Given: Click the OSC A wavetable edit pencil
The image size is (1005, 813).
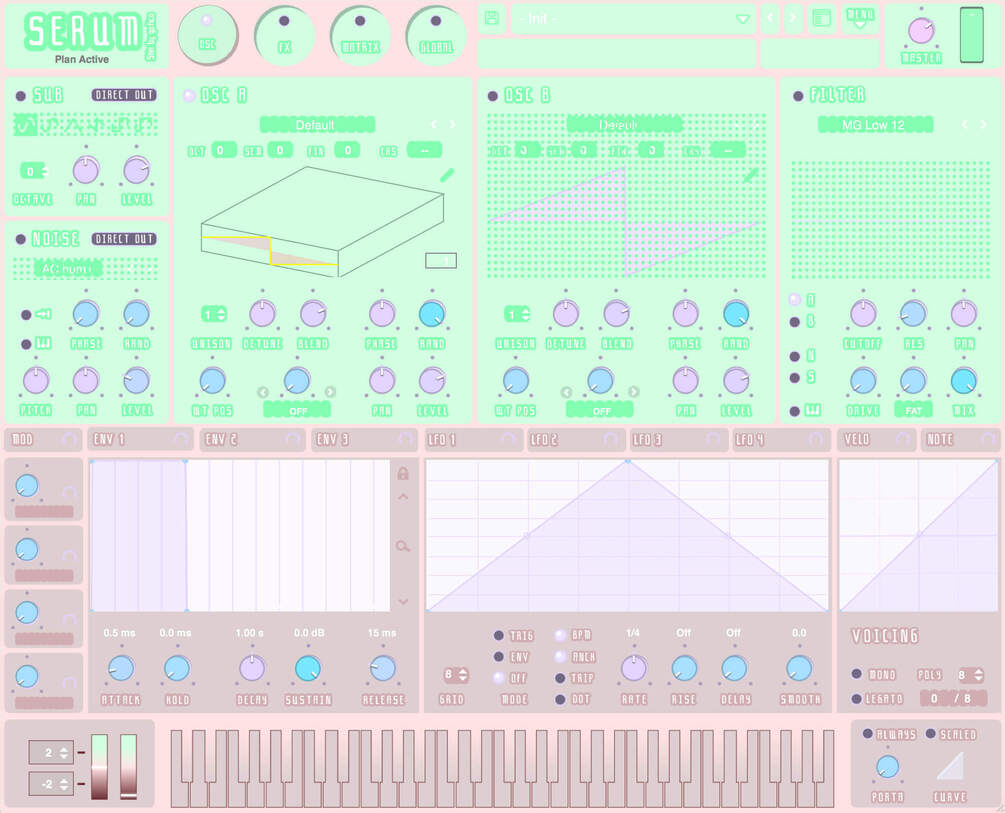Looking at the screenshot, I should 447,175.
